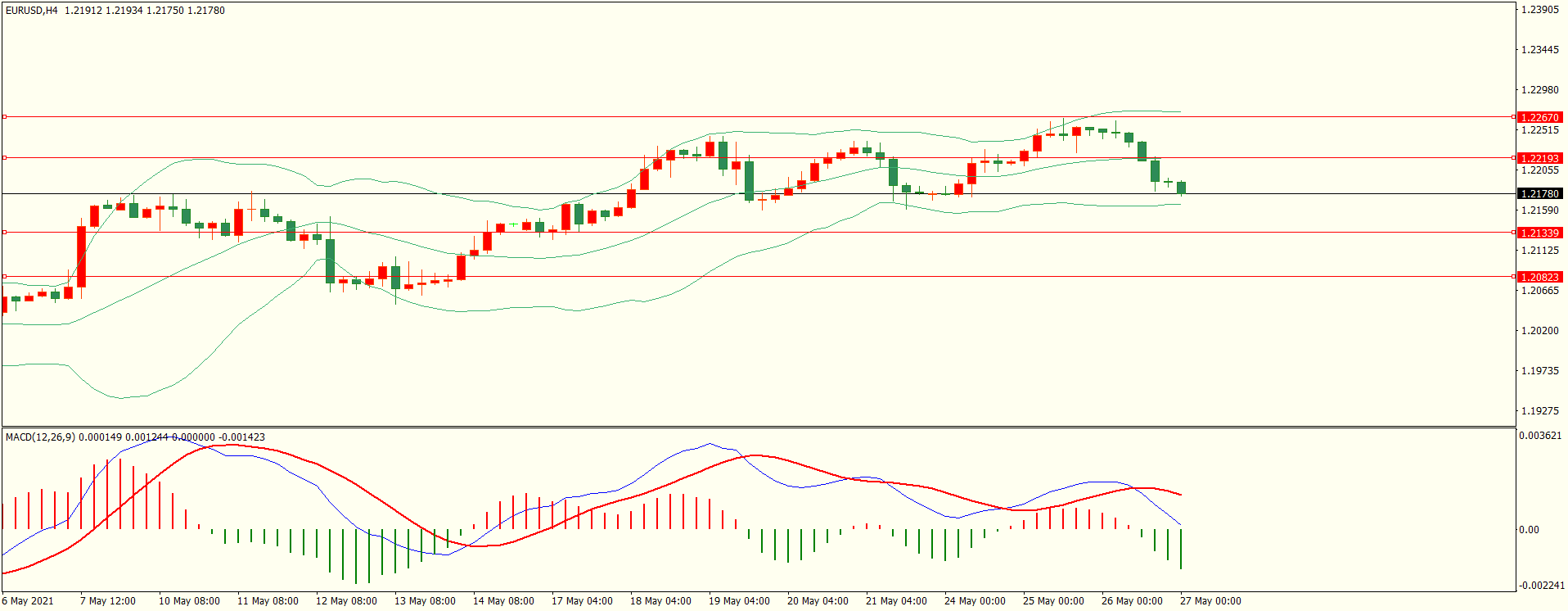Click the 6 May 2021 date label
Screen dimensions: 1568x611
28,601
